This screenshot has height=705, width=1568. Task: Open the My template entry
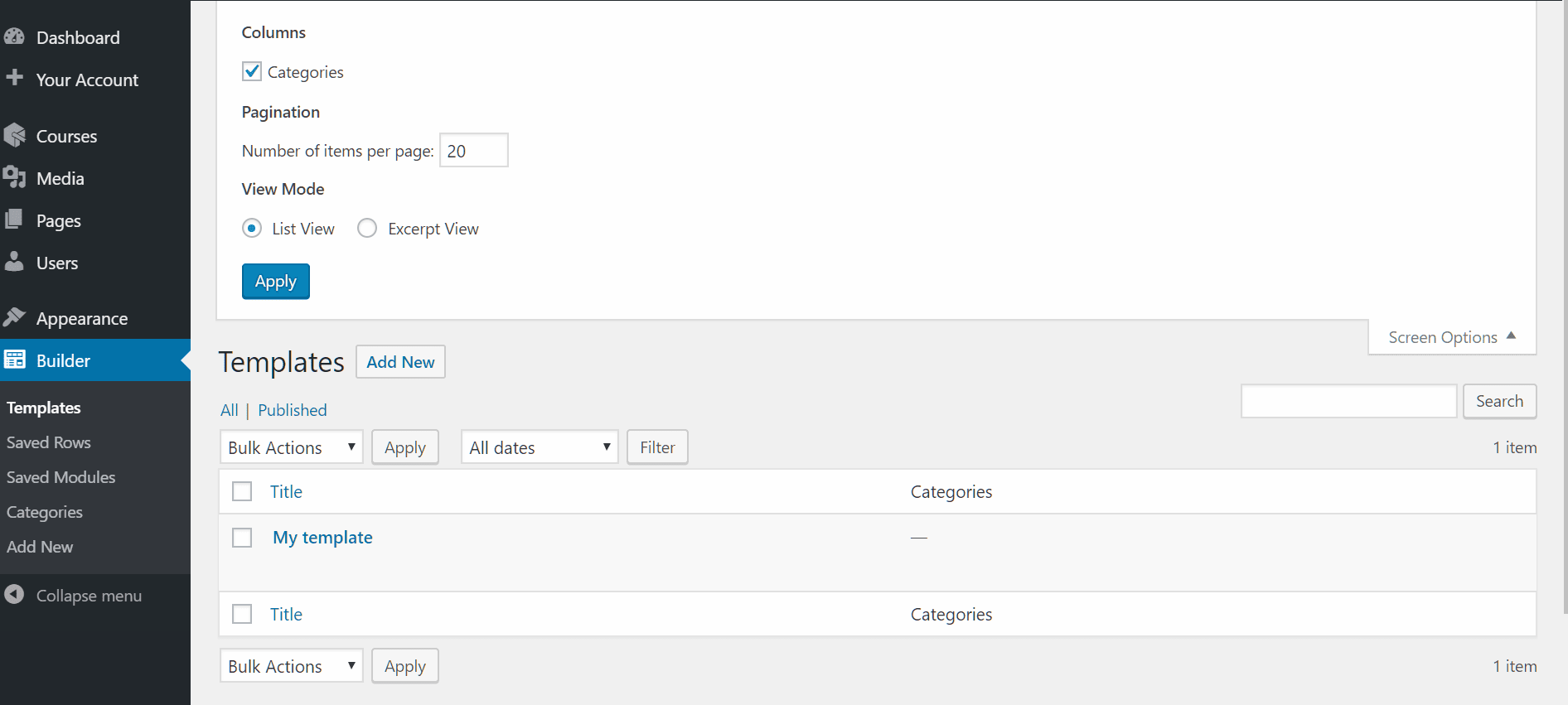(322, 537)
